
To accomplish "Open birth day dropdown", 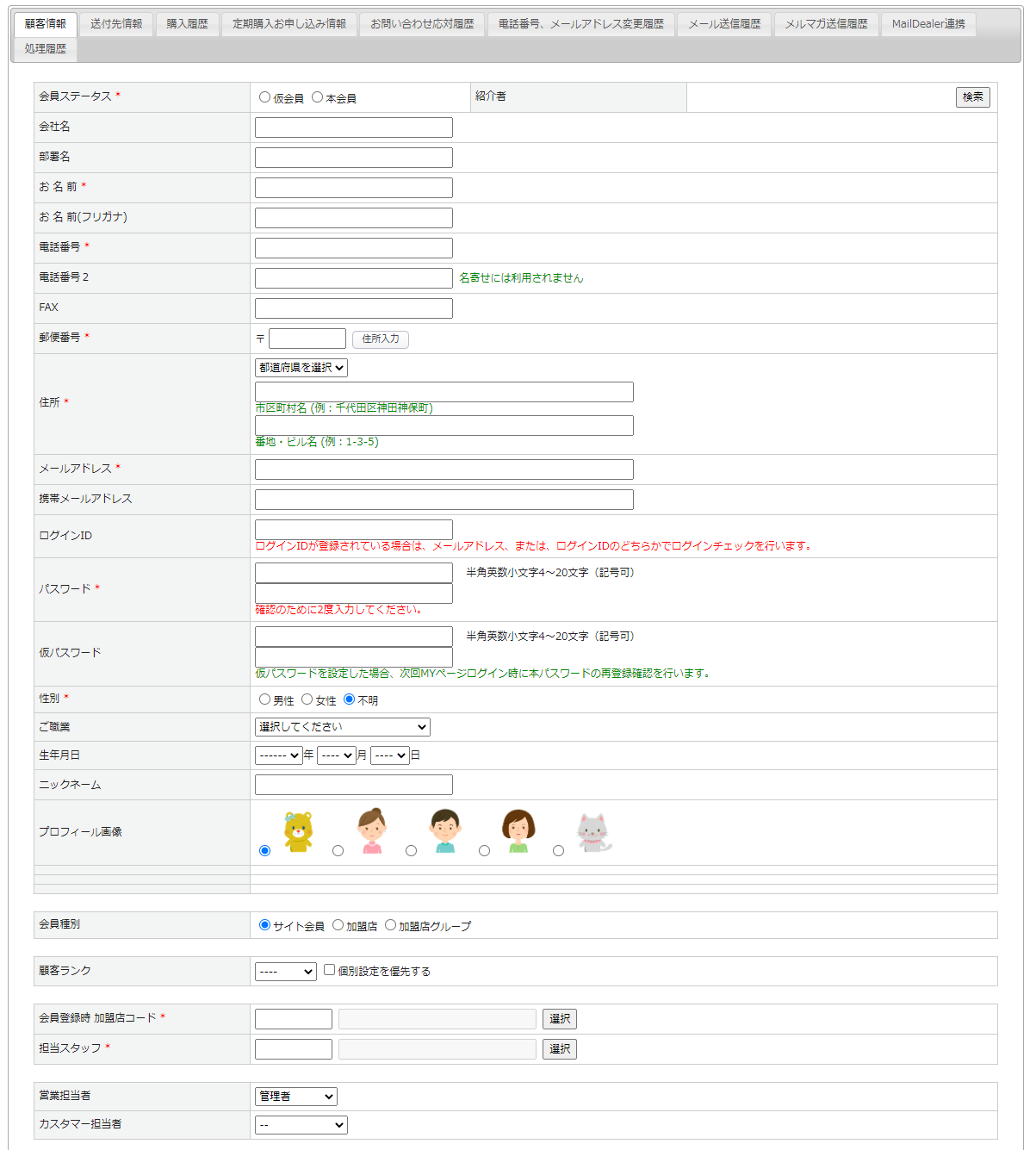I will pos(390,755).
